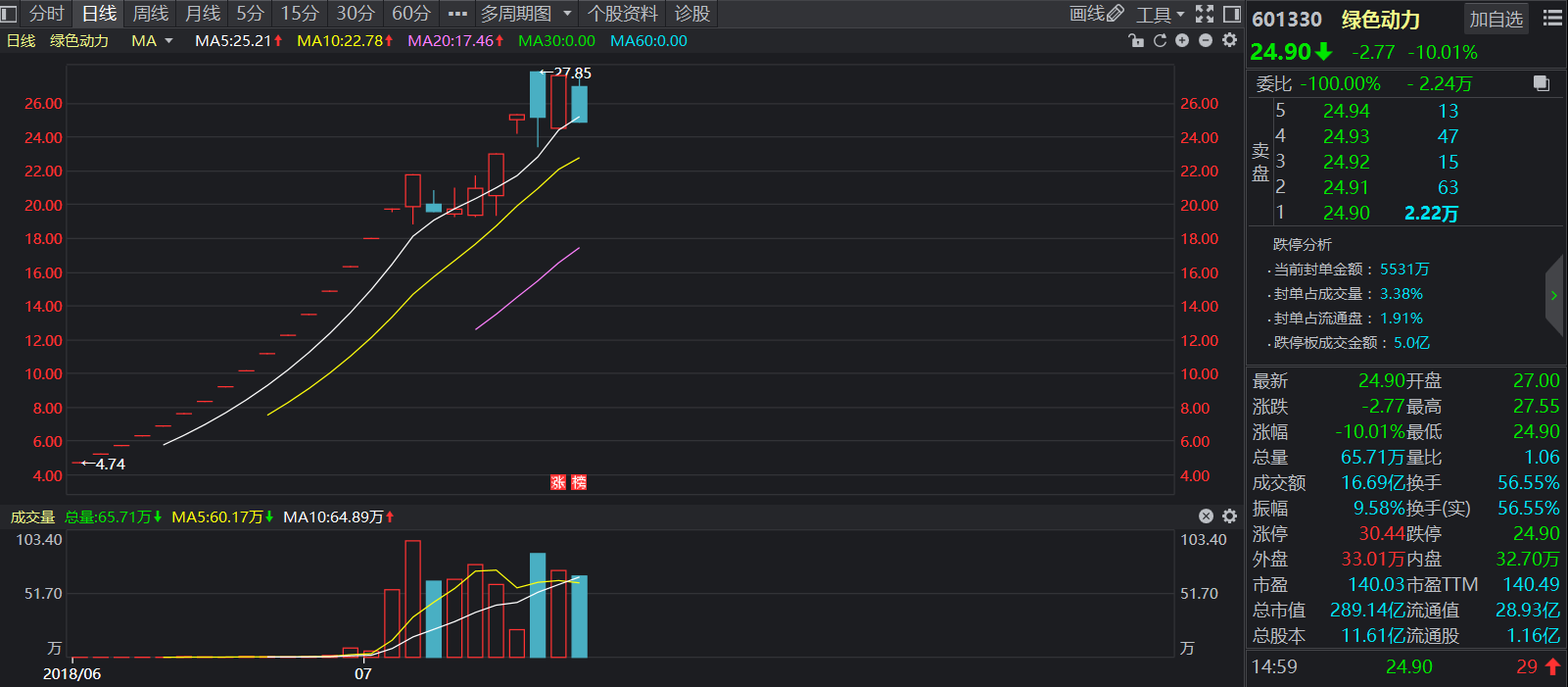
Task: Select the 60分 period tab
Action: tap(411, 14)
